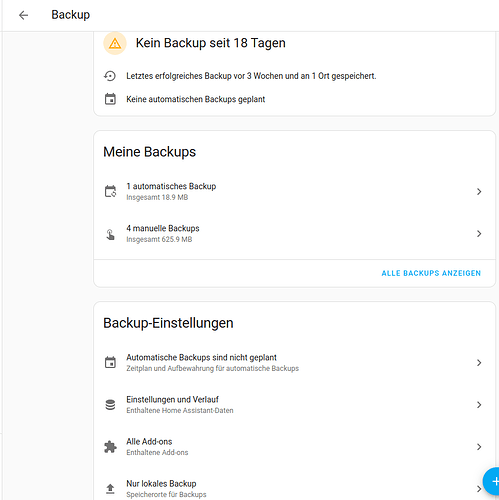The width and height of the screenshot is (499, 500).
Task: Click 'Insgesamt 18.9 MB' size text
Action: (157, 197)
